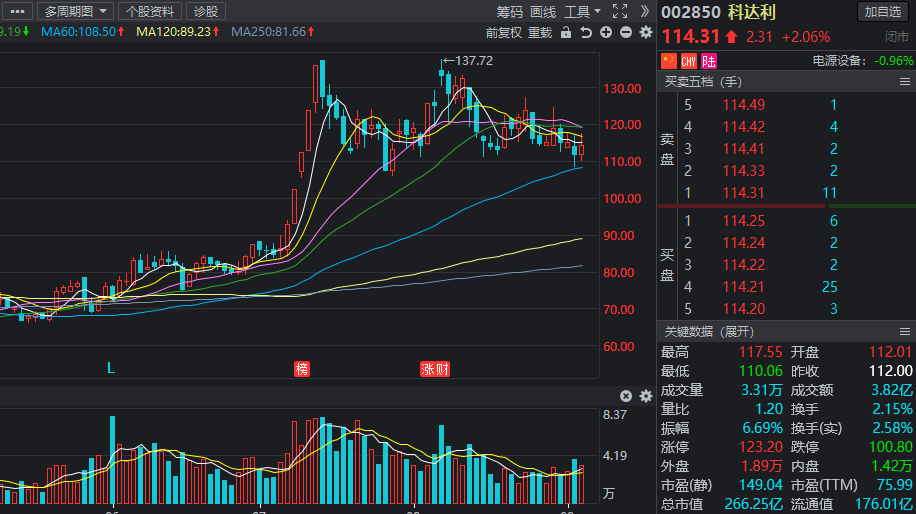Viewport: 916px width, 514px height.
Task: Click the 闭市 market status label
Action: (x=897, y=37)
